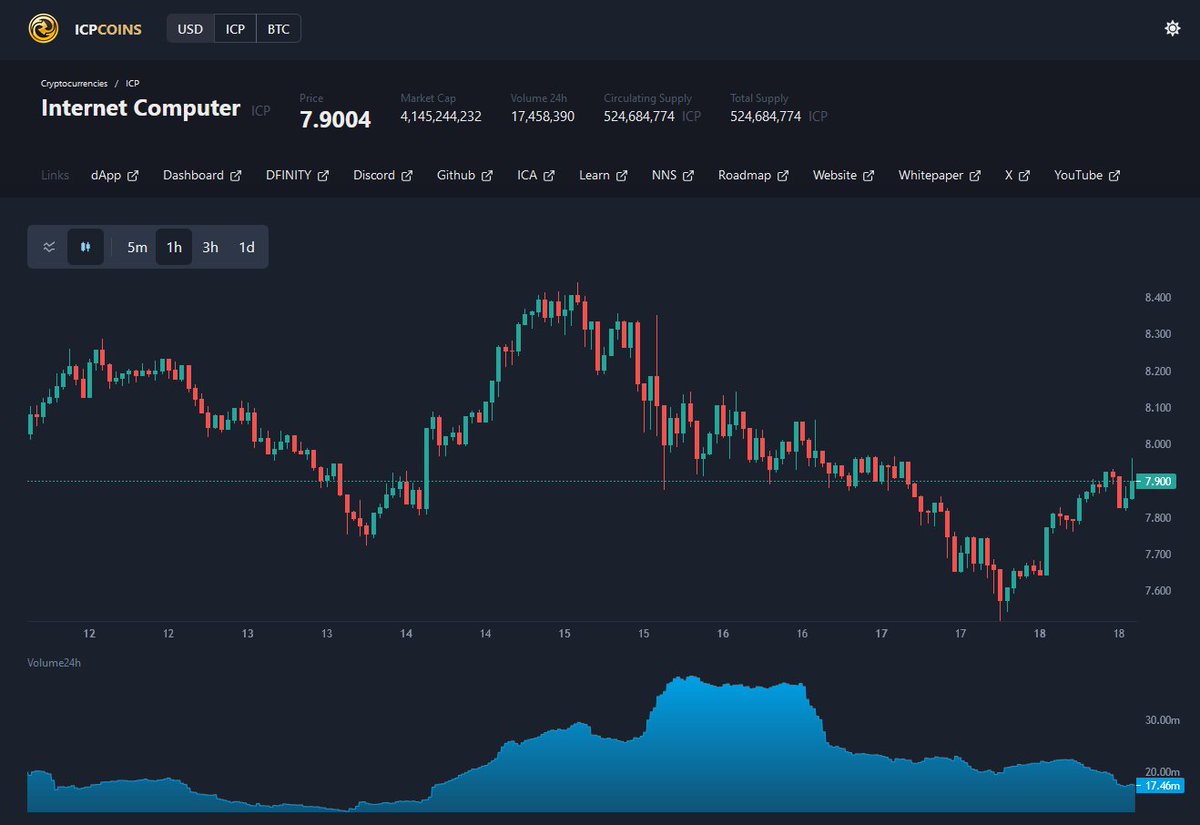Click external link icon next to DFINITY

(x=324, y=176)
